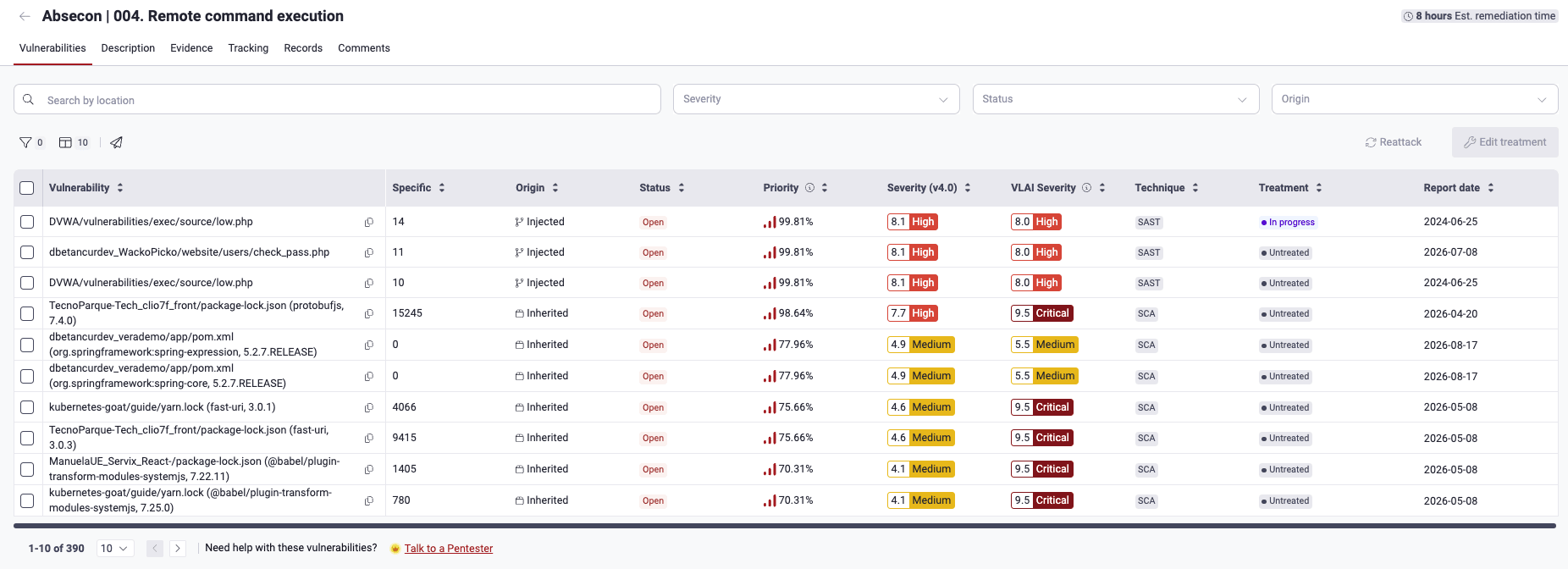This screenshot has width=1568, height=569.
Task: Click the Priority info icon
Action: pyautogui.click(x=809, y=188)
